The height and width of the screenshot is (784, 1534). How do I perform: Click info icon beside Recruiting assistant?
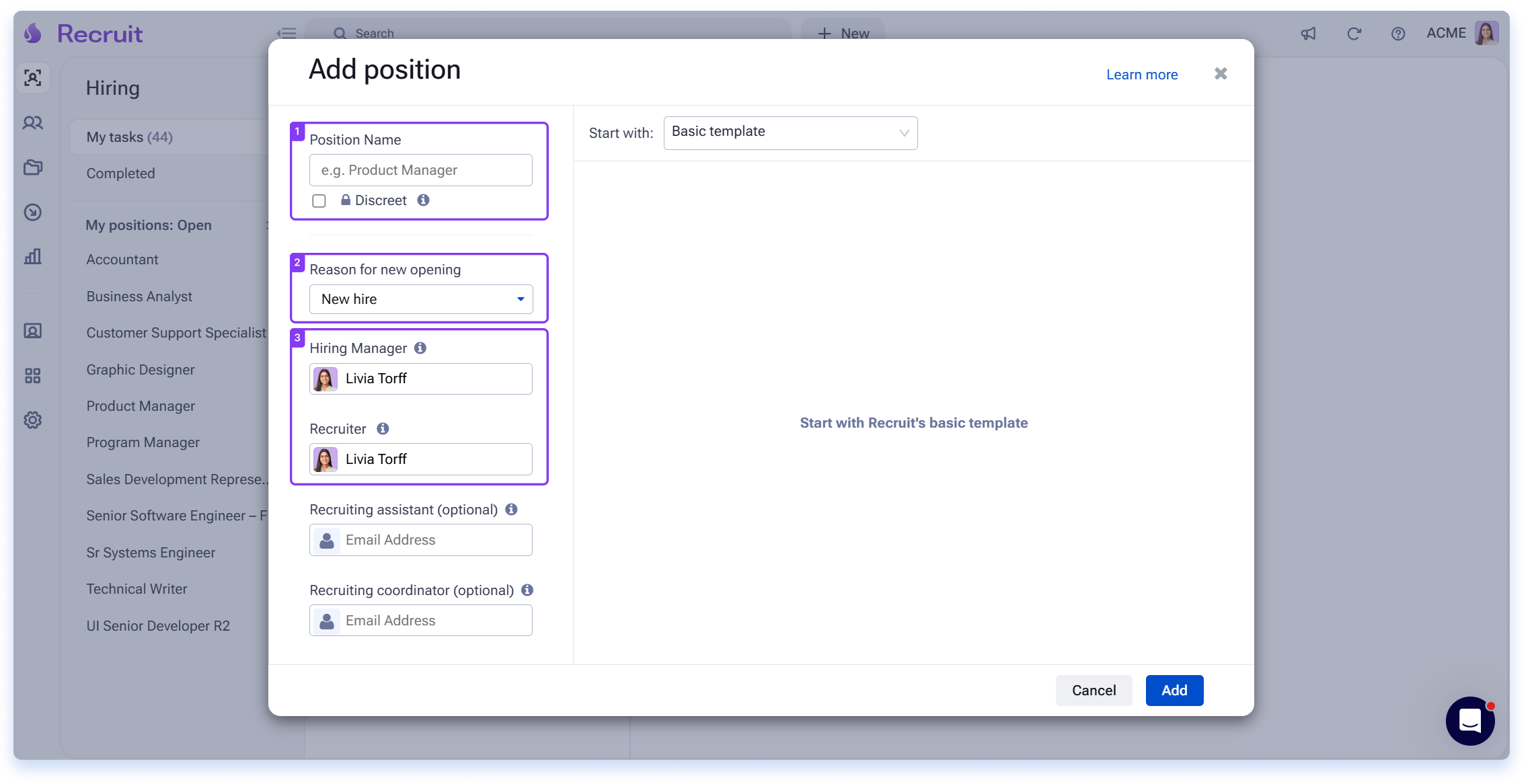point(511,509)
